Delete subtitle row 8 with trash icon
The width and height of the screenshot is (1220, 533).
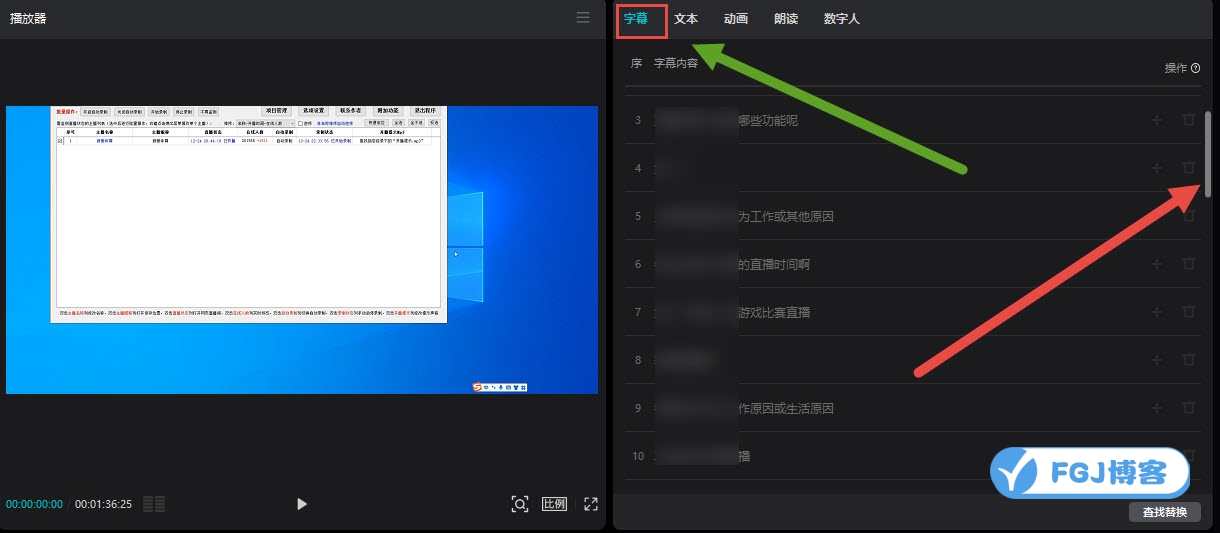click(x=1188, y=360)
